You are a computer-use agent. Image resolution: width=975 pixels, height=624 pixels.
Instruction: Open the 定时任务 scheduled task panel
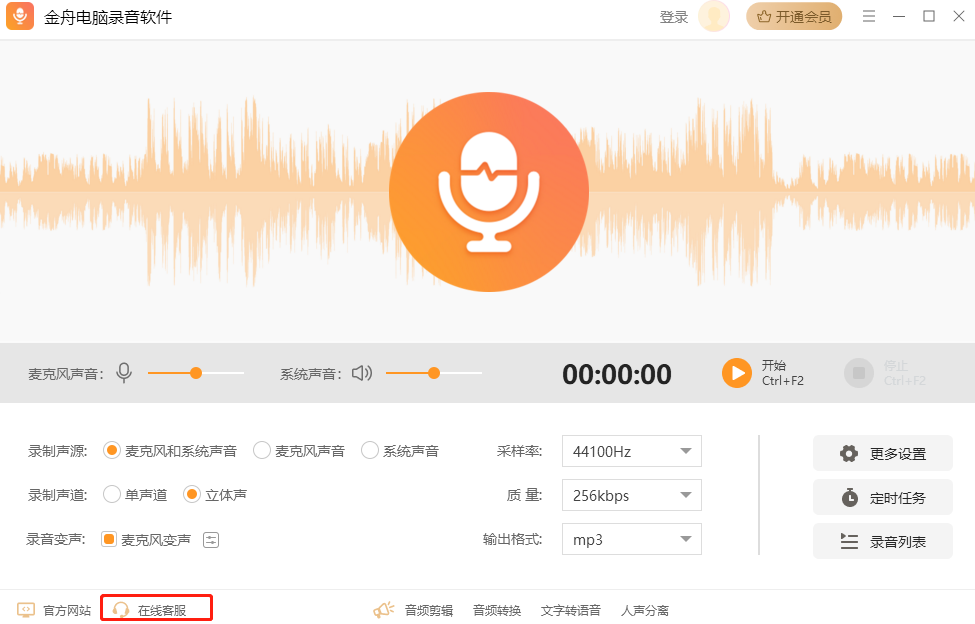882,496
